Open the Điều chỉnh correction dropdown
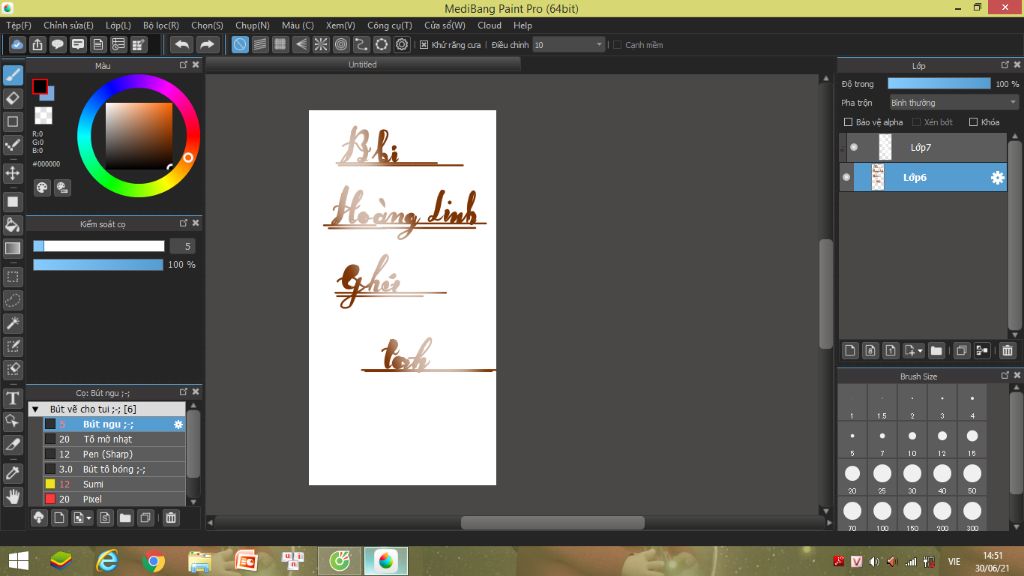This screenshot has width=1024, height=576. (568, 44)
